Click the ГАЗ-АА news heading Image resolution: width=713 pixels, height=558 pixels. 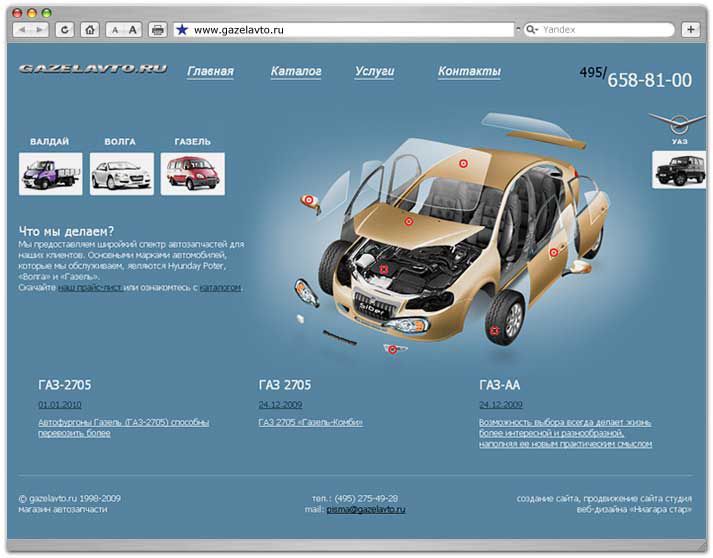click(x=499, y=385)
